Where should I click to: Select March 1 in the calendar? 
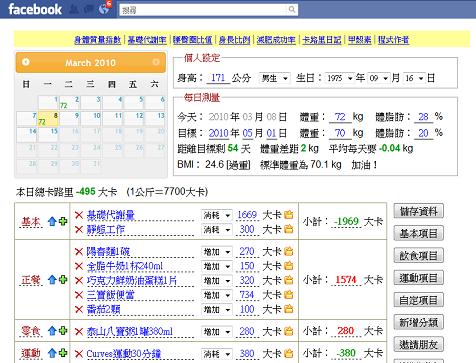tap(48, 103)
